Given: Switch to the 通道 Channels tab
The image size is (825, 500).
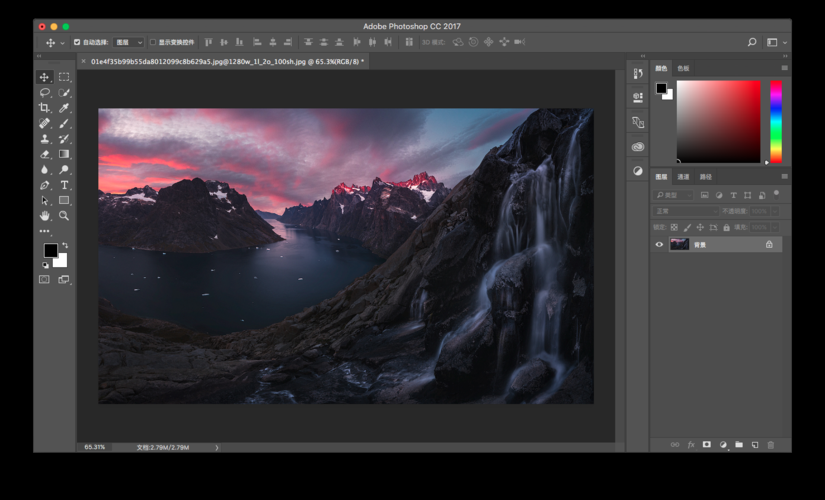Looking at the screenshot, I should pos(683,177).
